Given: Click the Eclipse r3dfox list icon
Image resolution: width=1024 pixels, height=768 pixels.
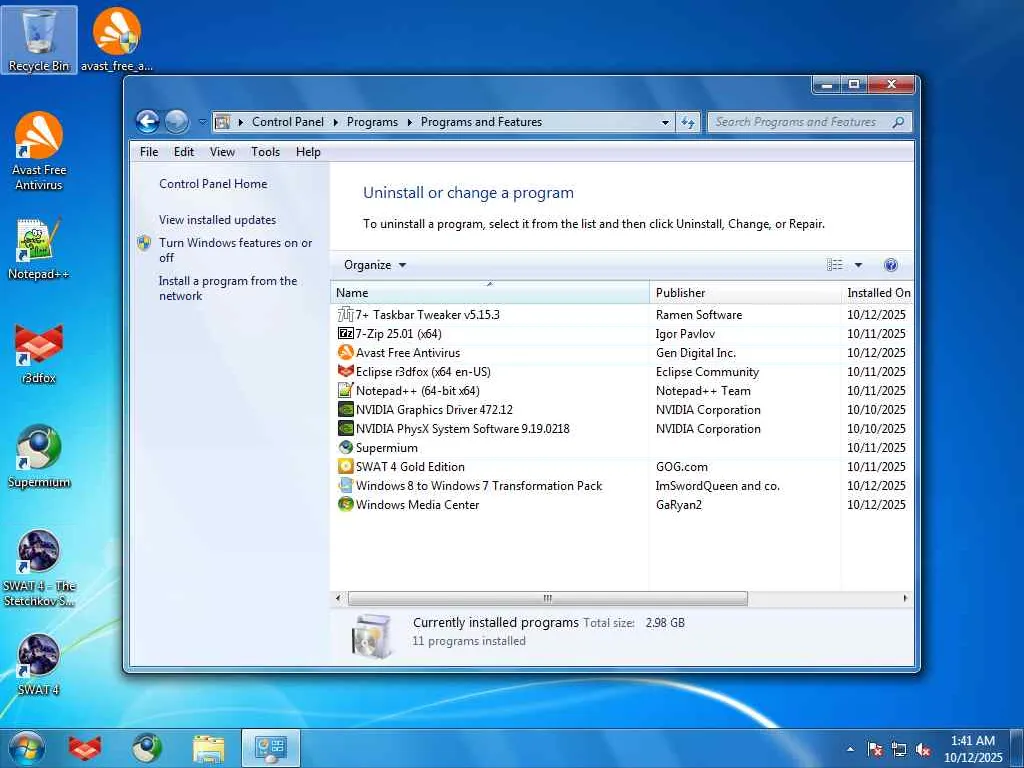Looking at the screenshot, I should (x=345, y=372).
